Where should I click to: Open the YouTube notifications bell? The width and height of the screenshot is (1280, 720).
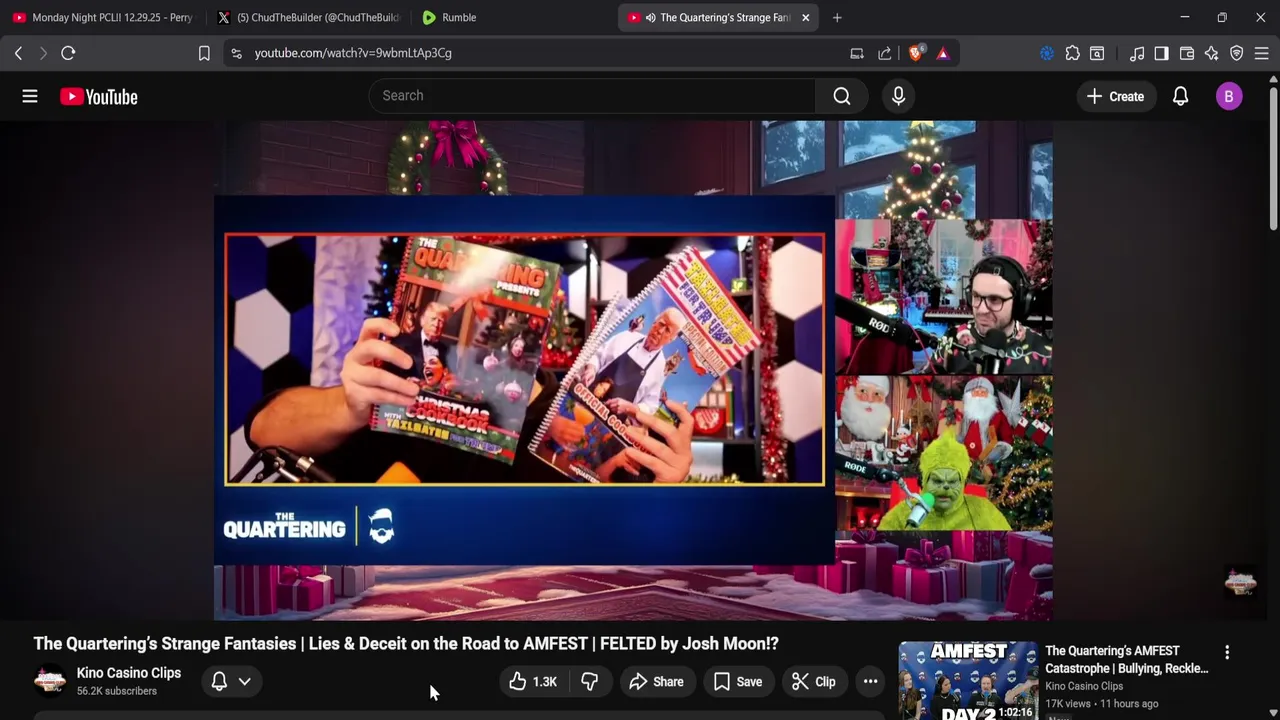coord(1180,96)
